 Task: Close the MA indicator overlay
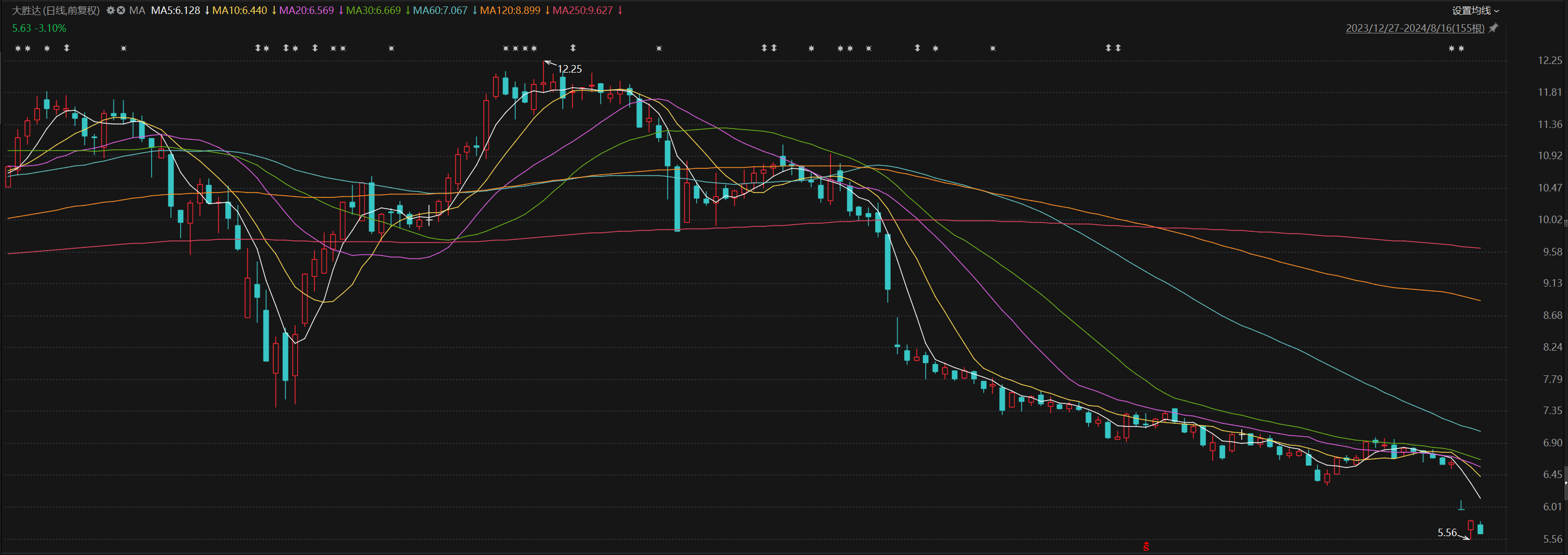121,10
